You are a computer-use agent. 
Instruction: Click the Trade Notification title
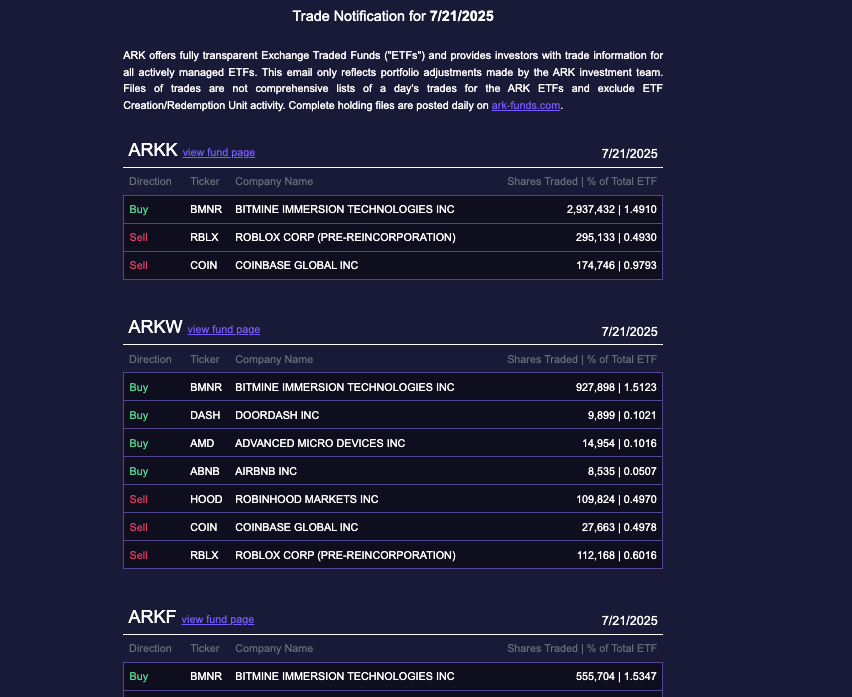coord(393,16)
